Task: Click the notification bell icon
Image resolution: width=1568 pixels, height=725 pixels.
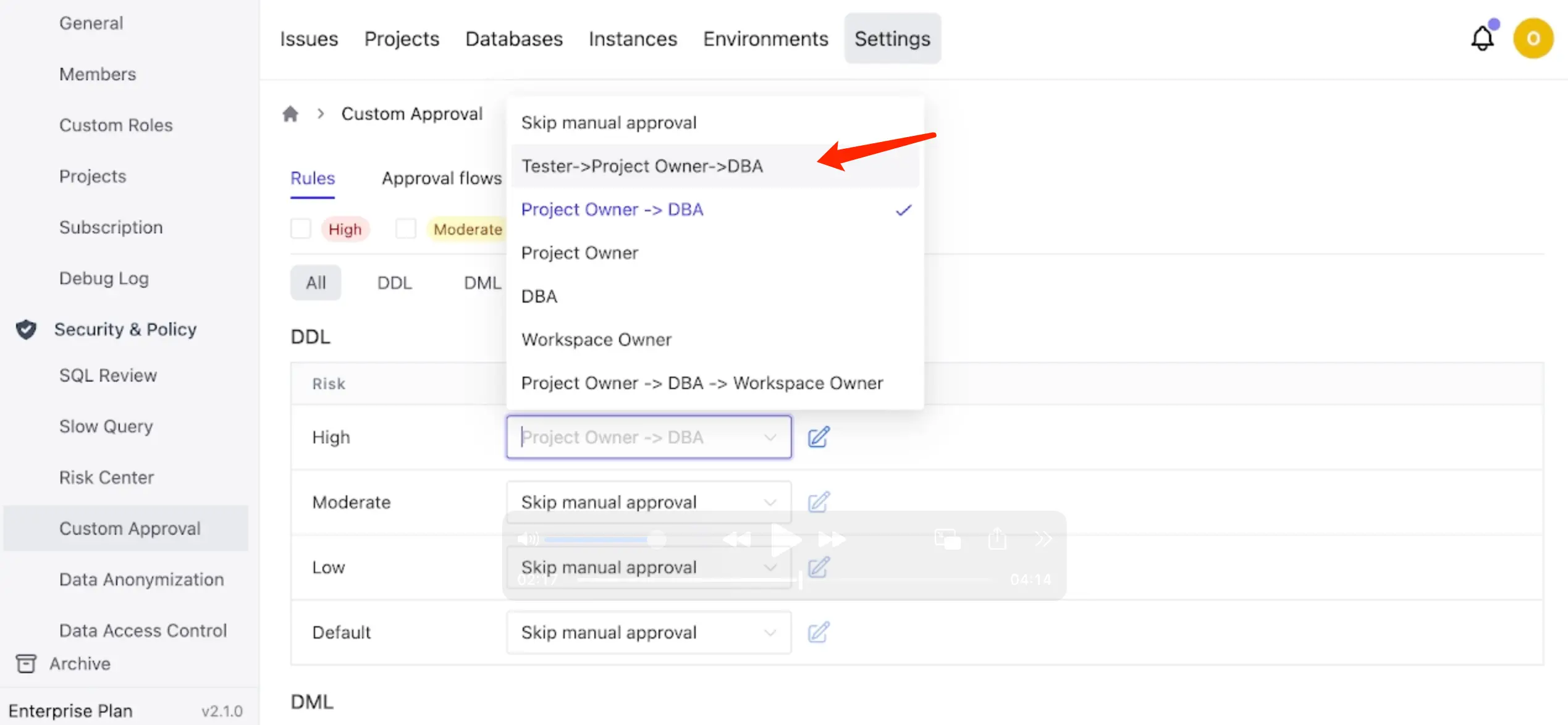Action: click(x=1482, y=39)
